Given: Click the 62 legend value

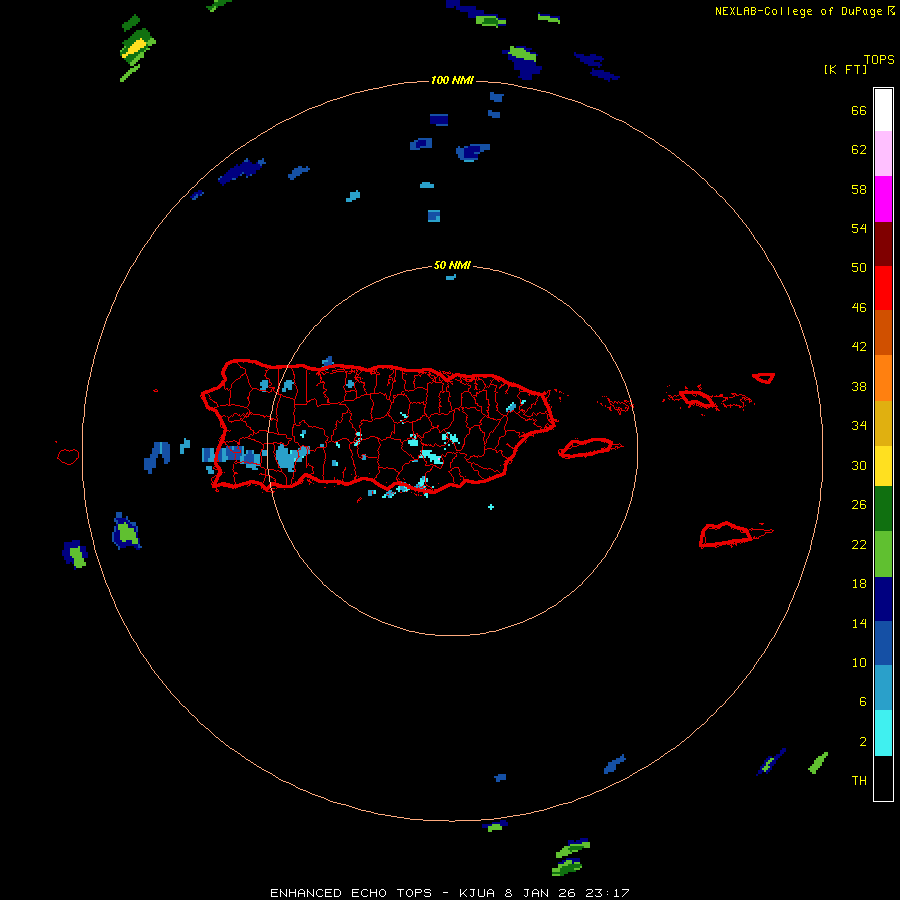Looking at the screenshot, I should 859,149.
